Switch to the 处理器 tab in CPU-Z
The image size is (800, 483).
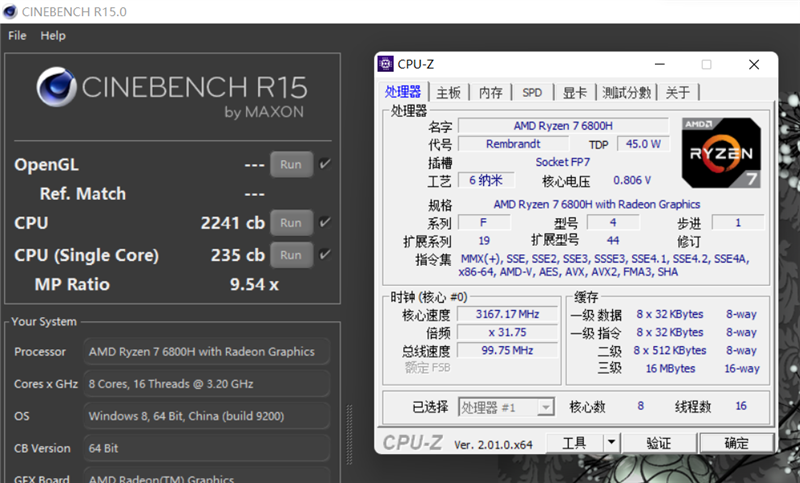pos(403,92)
